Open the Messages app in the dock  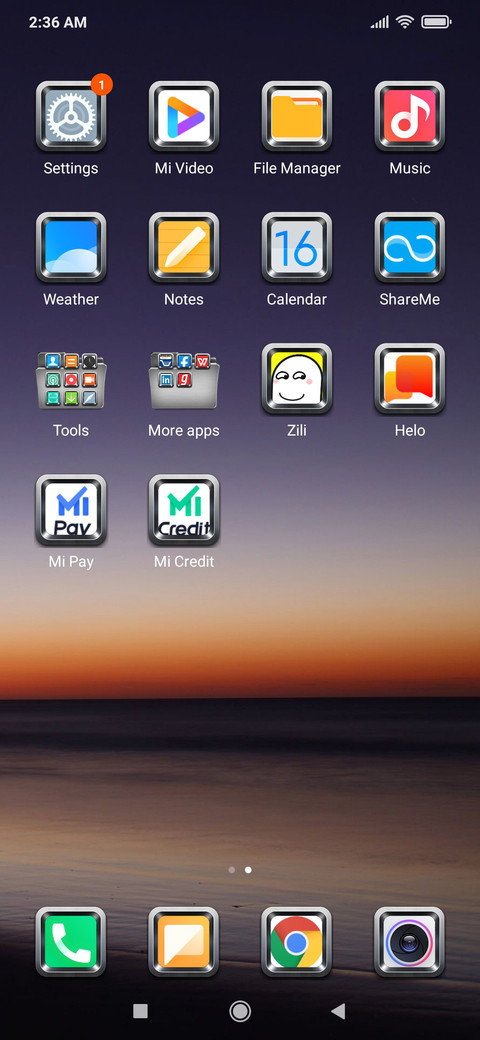click(x=184, y=942)
